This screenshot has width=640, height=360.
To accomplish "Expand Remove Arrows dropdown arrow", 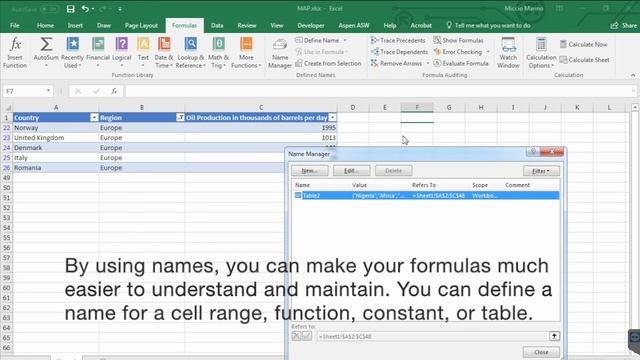I will point(428,63).
